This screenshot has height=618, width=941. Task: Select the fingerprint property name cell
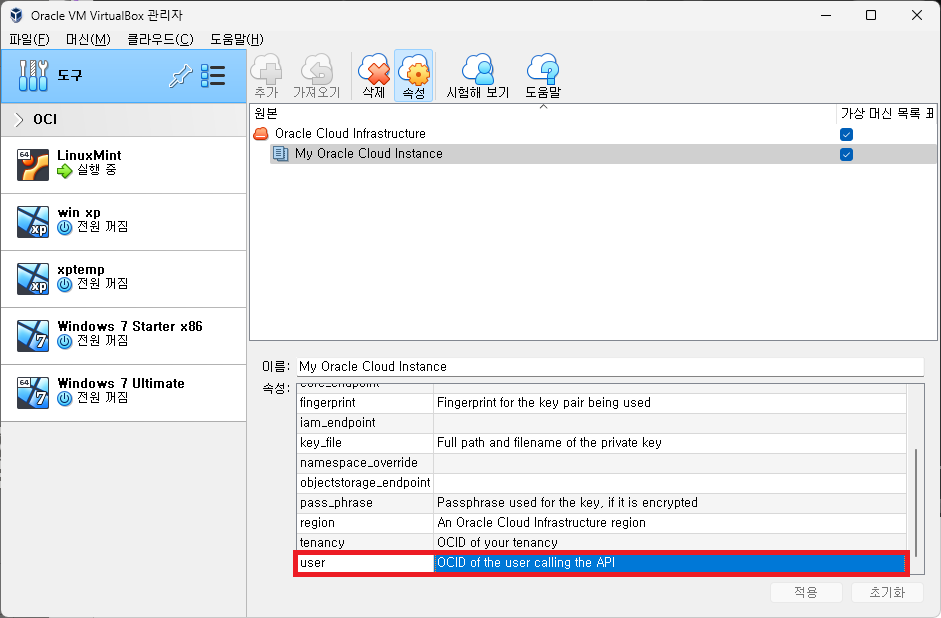click(365, 403)
